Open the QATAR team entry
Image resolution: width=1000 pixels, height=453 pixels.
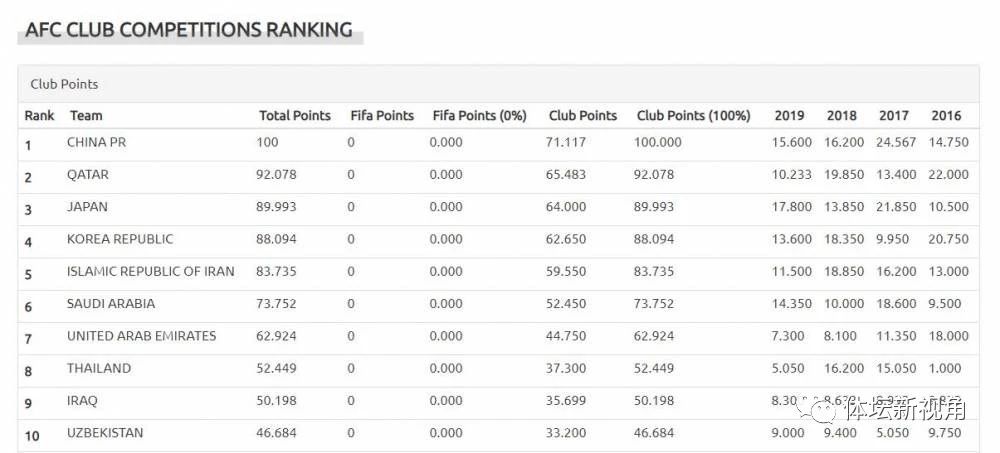pyautogui.click(x=87, y=174)
